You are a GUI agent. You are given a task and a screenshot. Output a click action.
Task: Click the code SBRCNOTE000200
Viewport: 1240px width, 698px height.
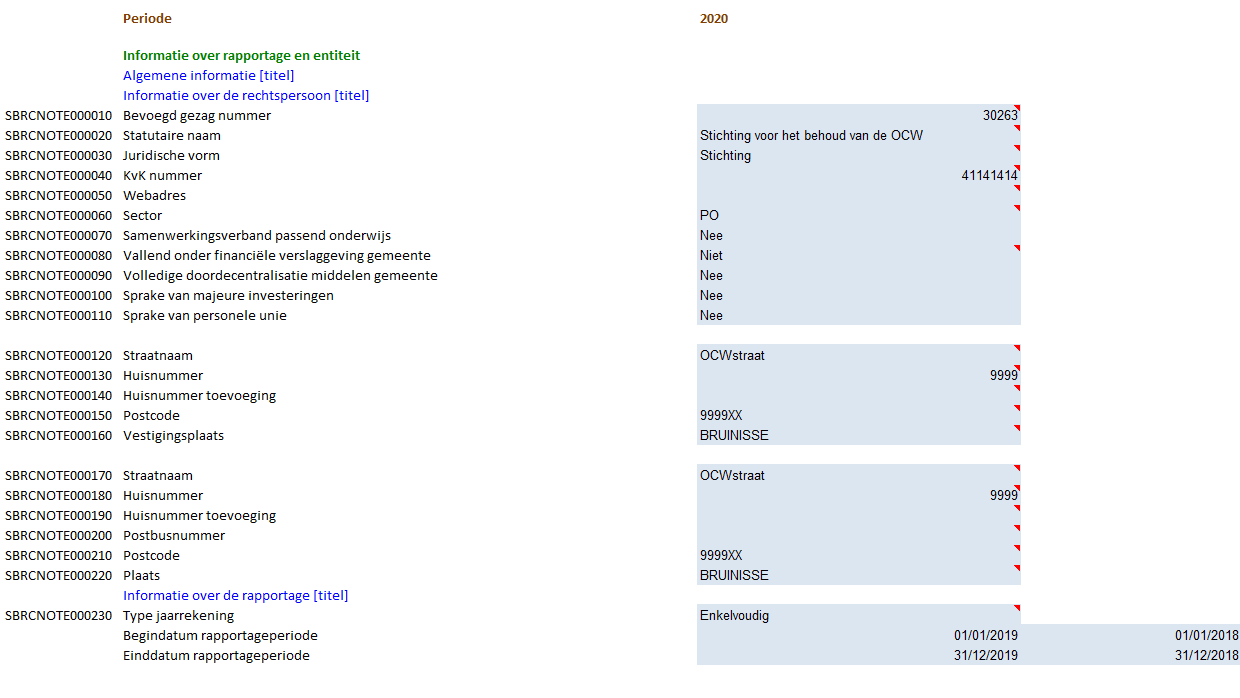[58, 536]
